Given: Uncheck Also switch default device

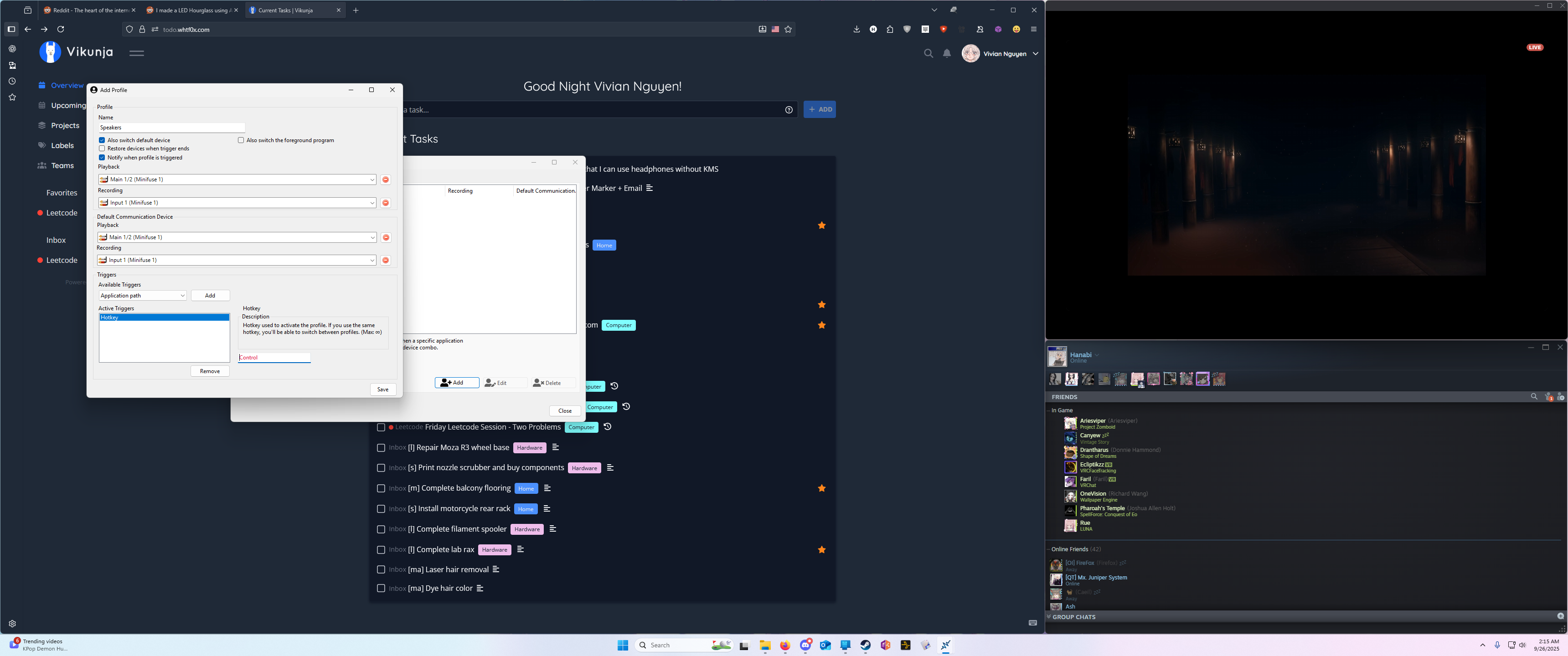Looking at the screenshot, I should 102,141.
